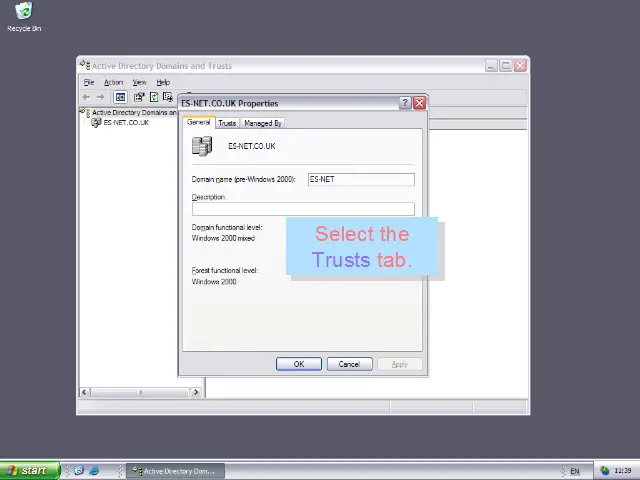Open the Recycle Bin desktop icon
This screenshot has height=480, width=640.
[x=24, y=17]
